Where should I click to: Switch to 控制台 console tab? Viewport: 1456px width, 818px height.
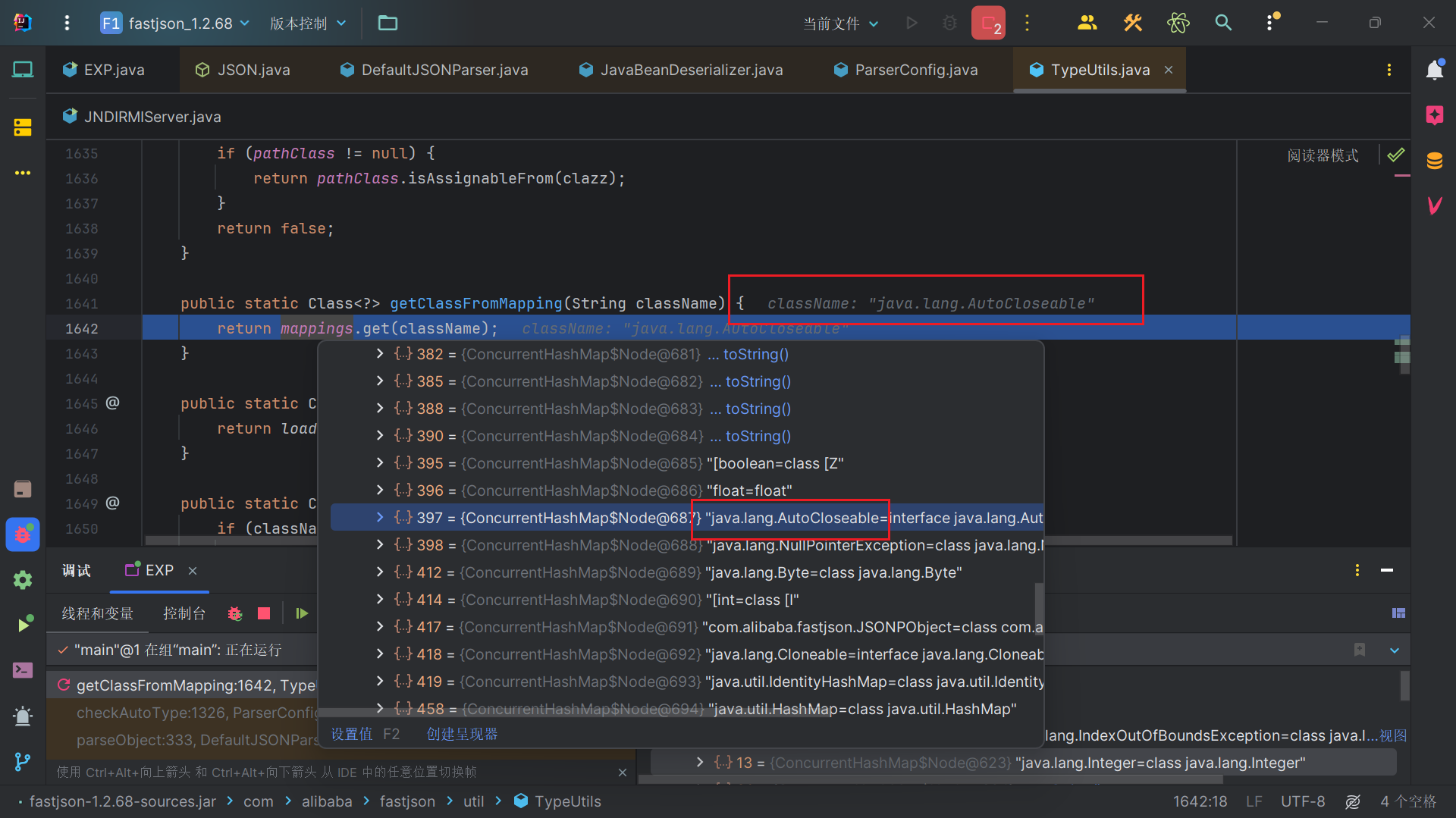tap(184, 613)
